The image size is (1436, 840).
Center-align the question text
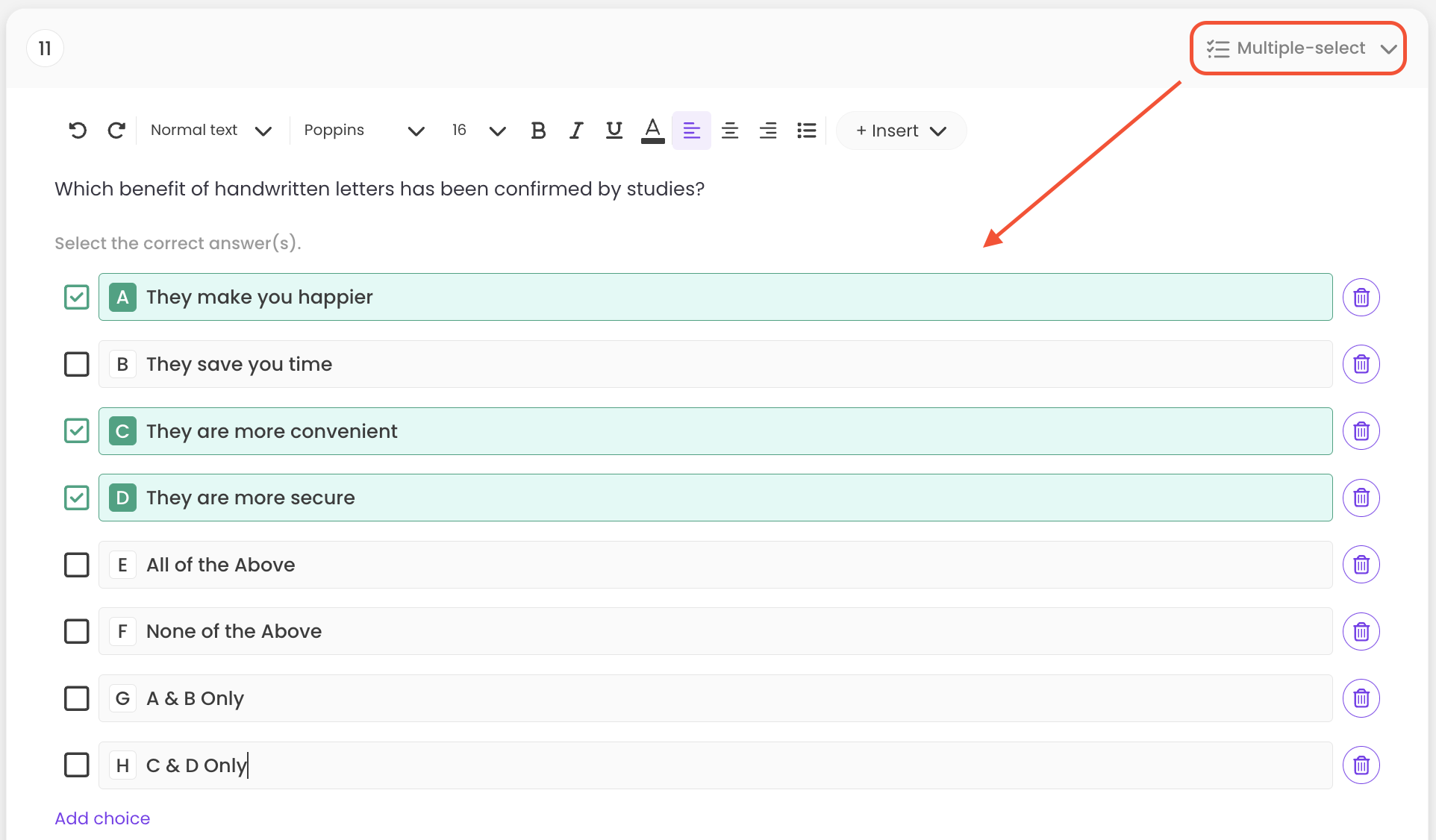coord(730,131)
